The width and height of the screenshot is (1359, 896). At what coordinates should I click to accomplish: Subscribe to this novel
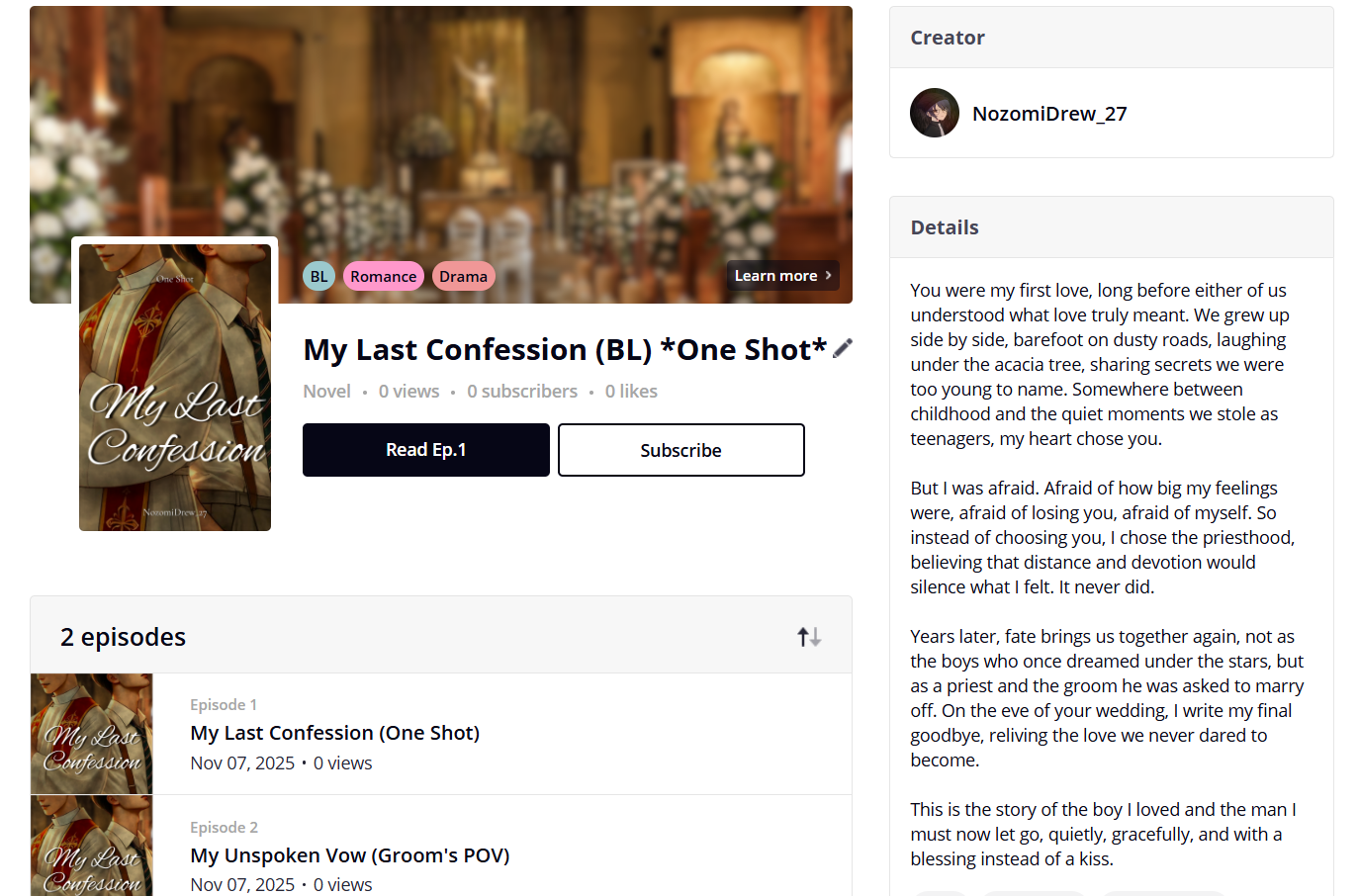tap(680, 450)
